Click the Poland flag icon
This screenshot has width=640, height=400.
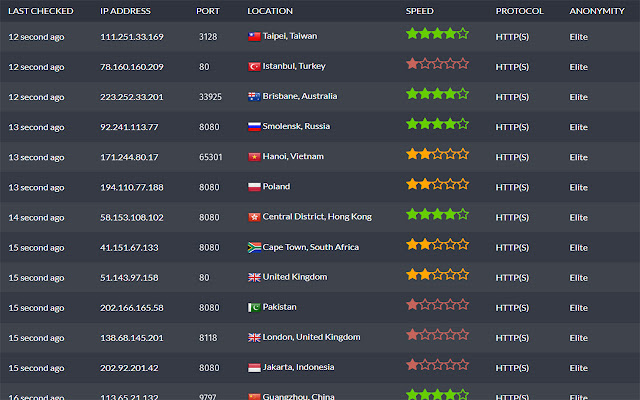coord(254,187)
